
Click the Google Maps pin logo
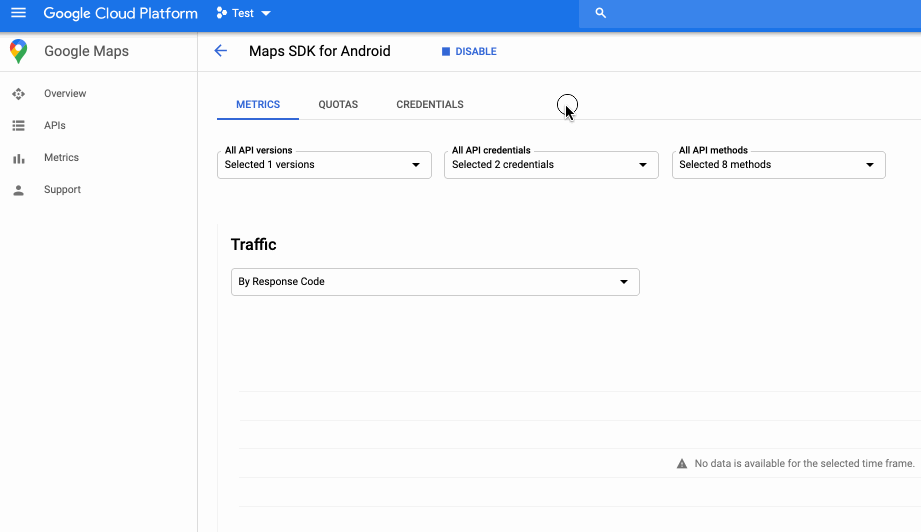(18, 51)
